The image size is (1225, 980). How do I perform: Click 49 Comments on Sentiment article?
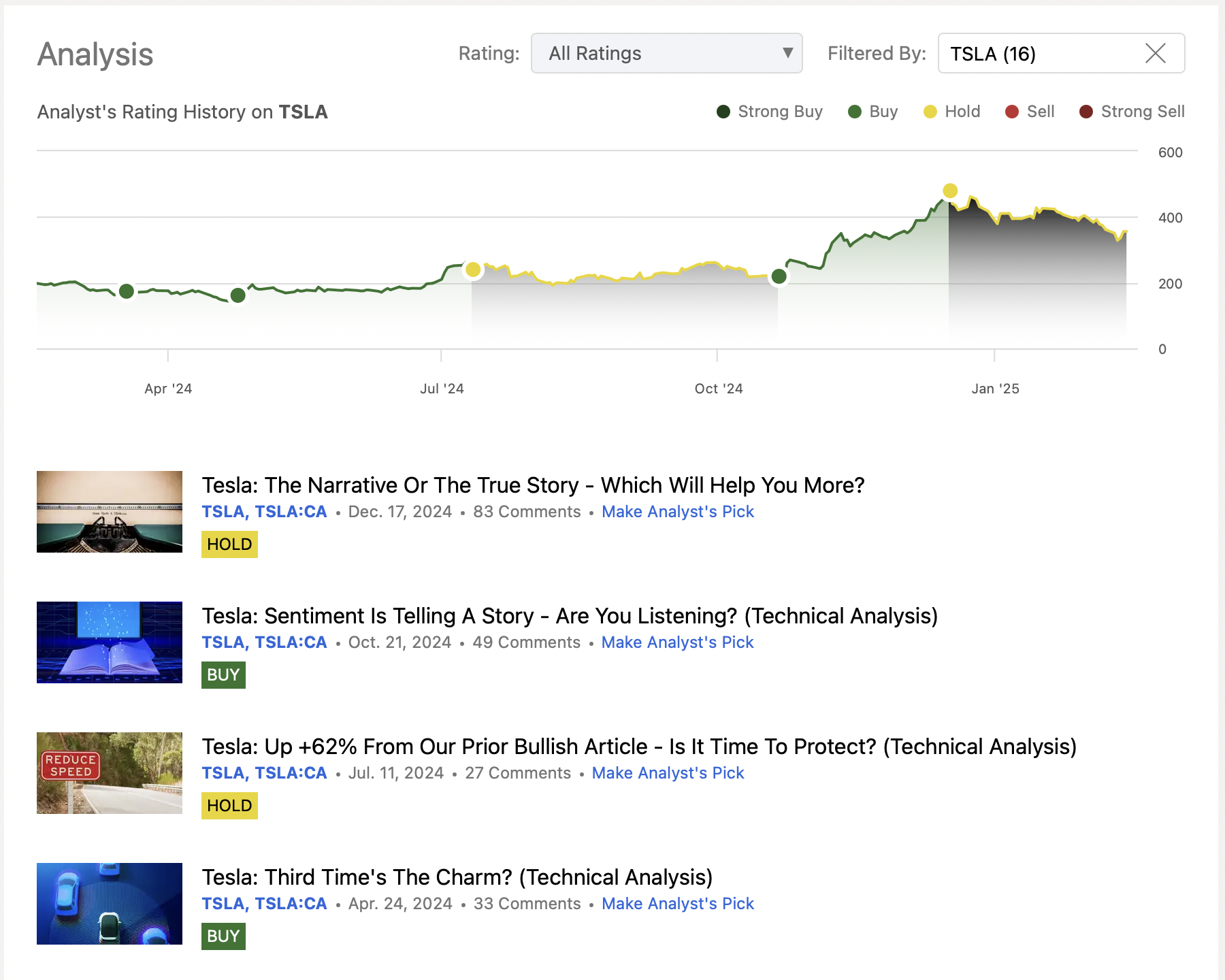tap(527, 642)
